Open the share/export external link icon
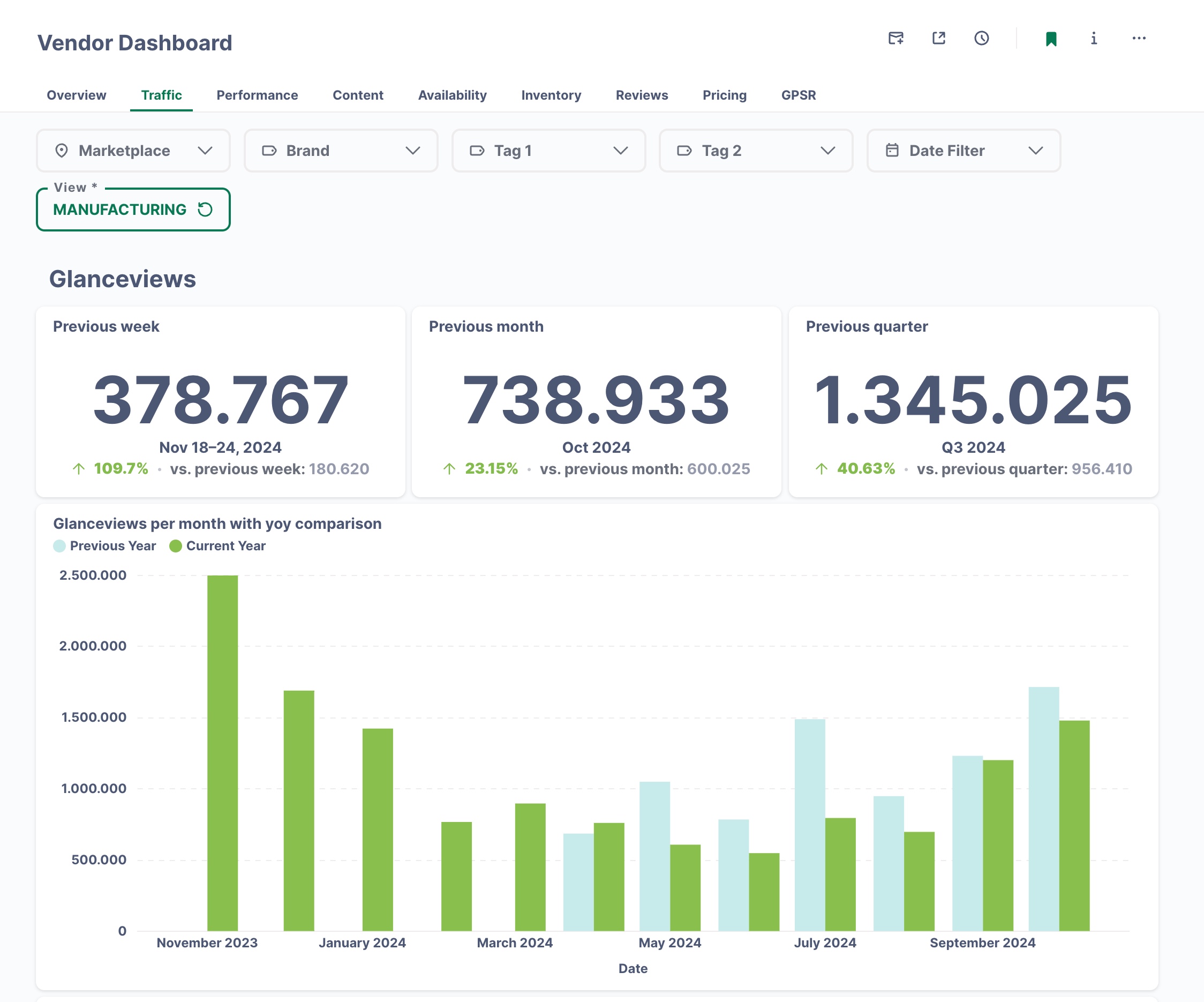The width and height of the screenshot is (1204, 1002). [x=938, y=39]
